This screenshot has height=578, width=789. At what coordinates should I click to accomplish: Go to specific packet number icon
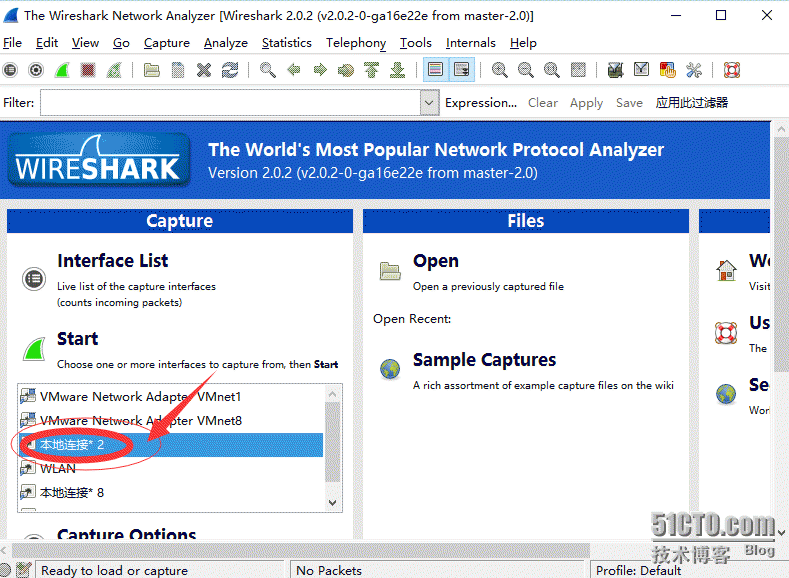(346, 70)
